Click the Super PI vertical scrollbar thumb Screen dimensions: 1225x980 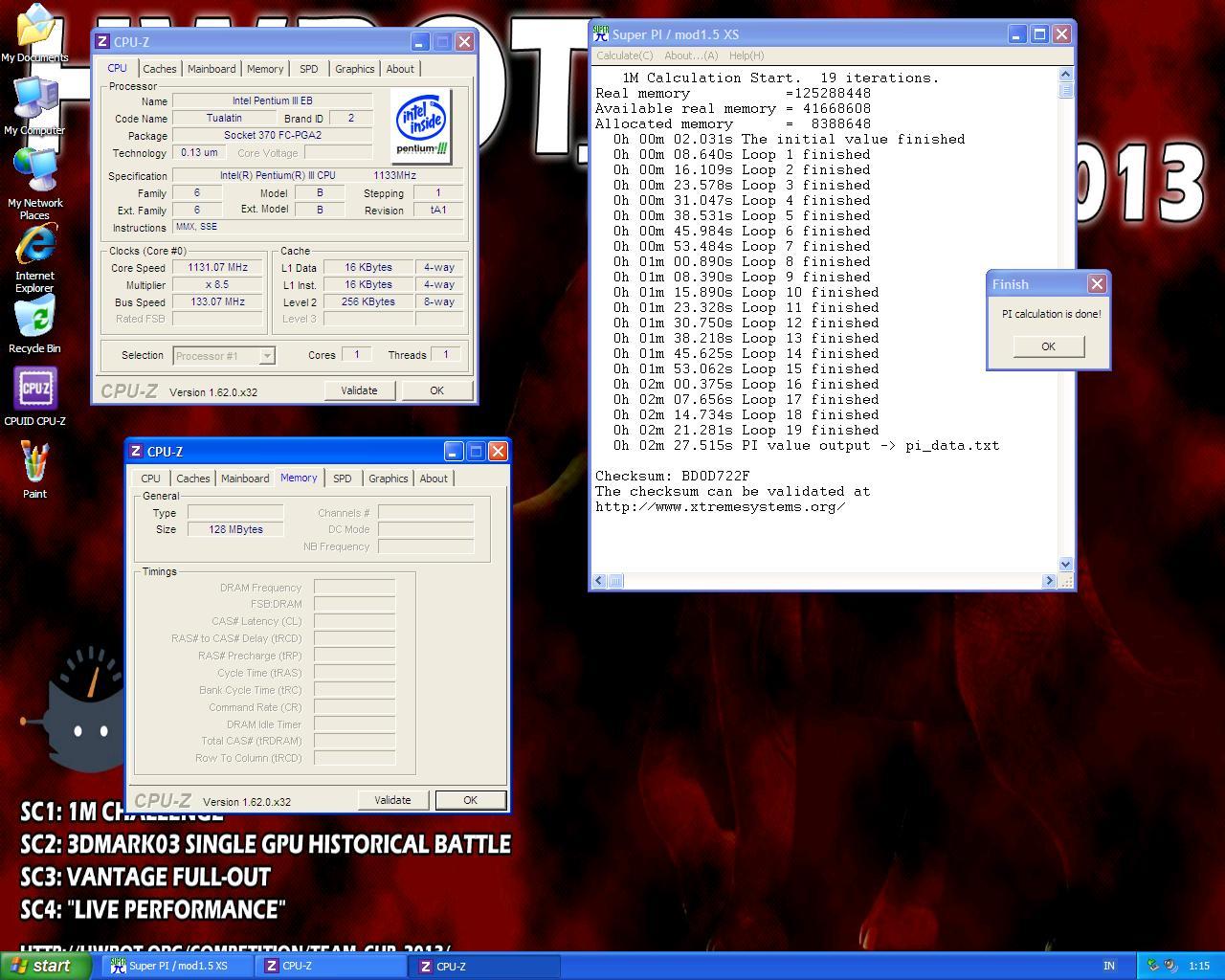click(1066, 90)
